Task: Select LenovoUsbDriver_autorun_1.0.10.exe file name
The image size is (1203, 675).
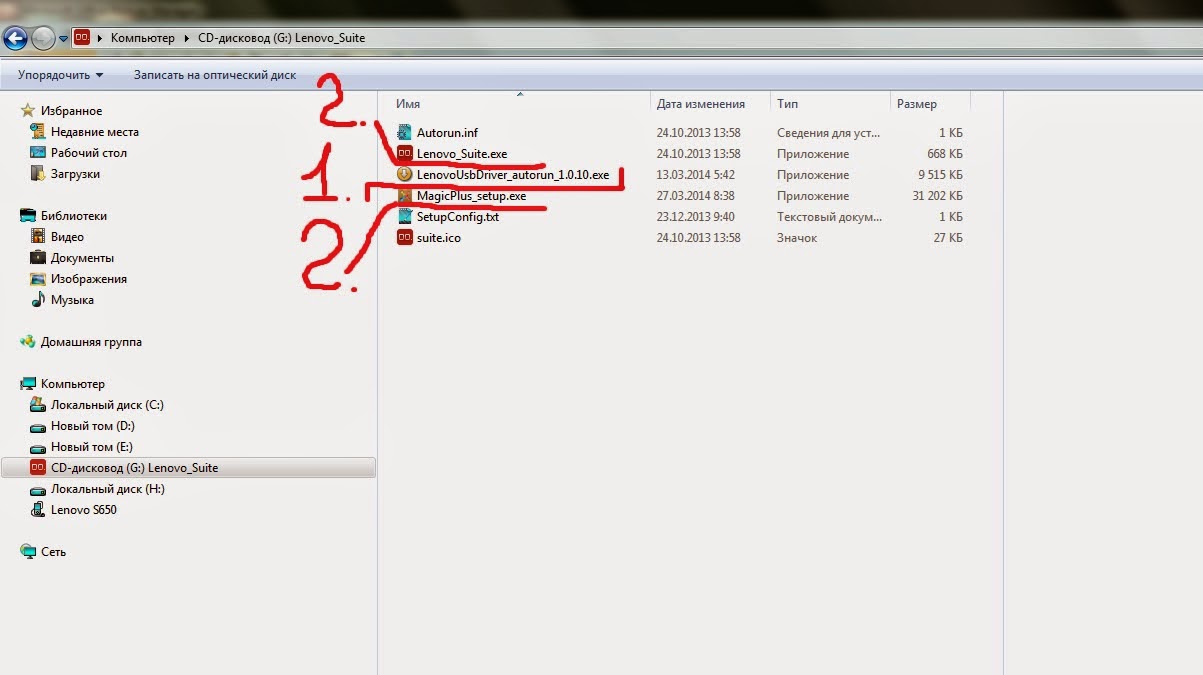Action: [x=513, y=175]
